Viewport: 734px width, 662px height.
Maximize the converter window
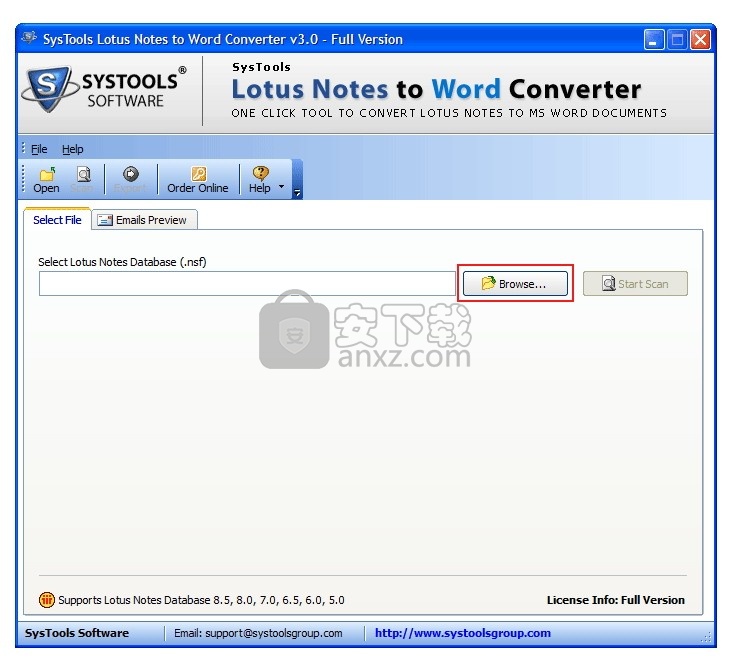tap(677, 40)
